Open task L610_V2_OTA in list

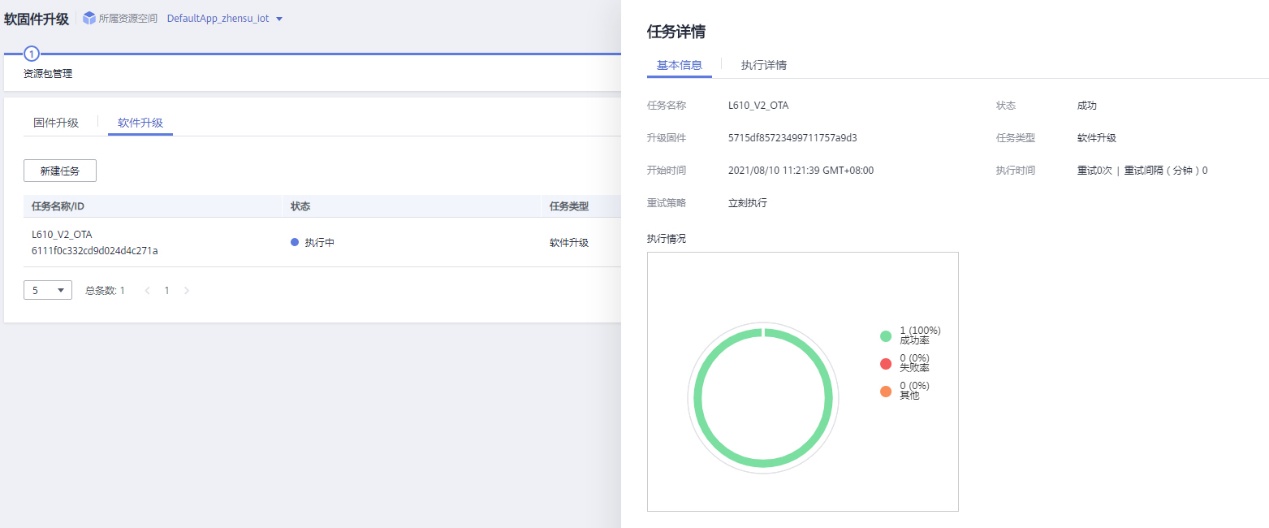62,234
